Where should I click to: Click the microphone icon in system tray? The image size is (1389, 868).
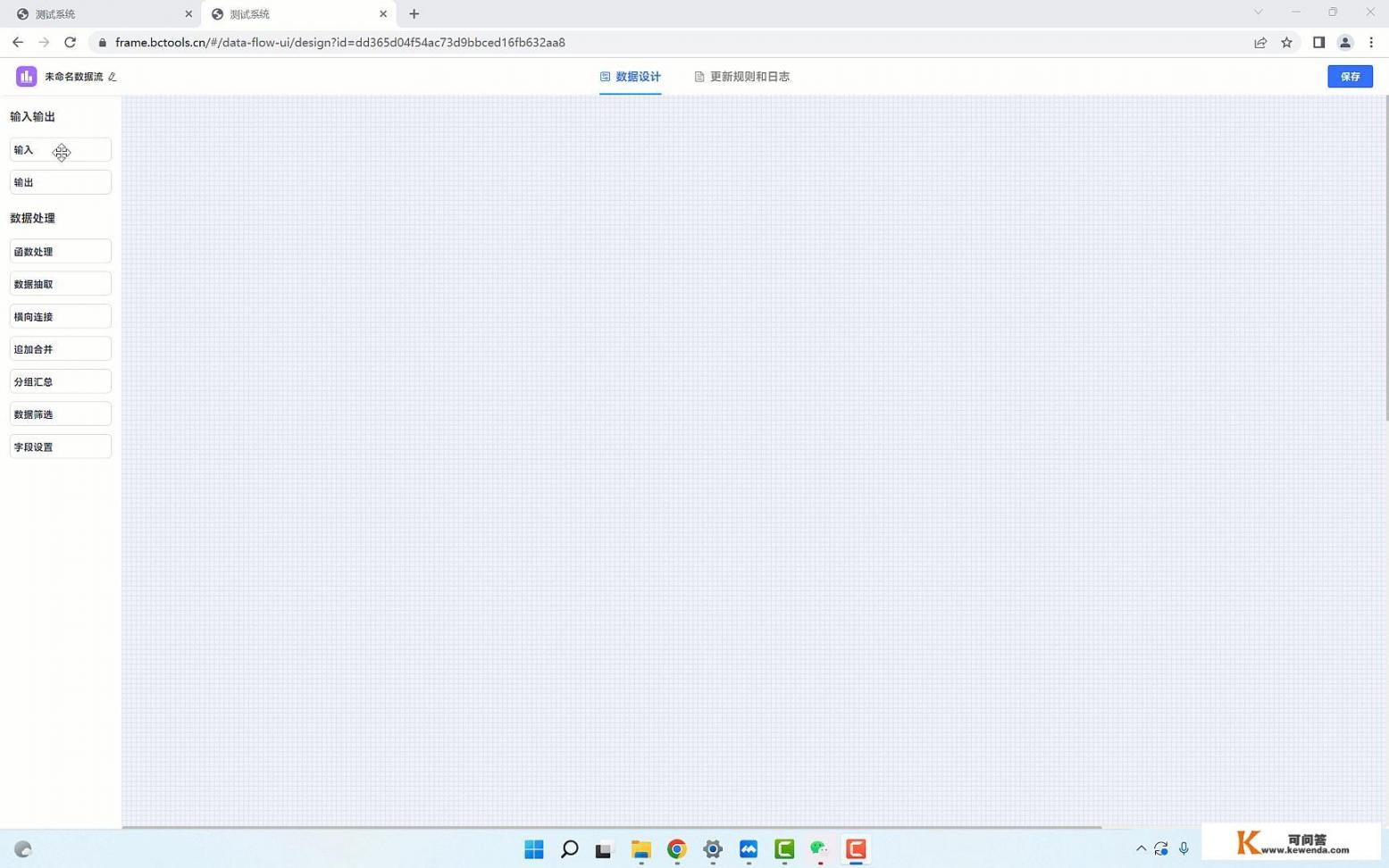(1184, 849)
